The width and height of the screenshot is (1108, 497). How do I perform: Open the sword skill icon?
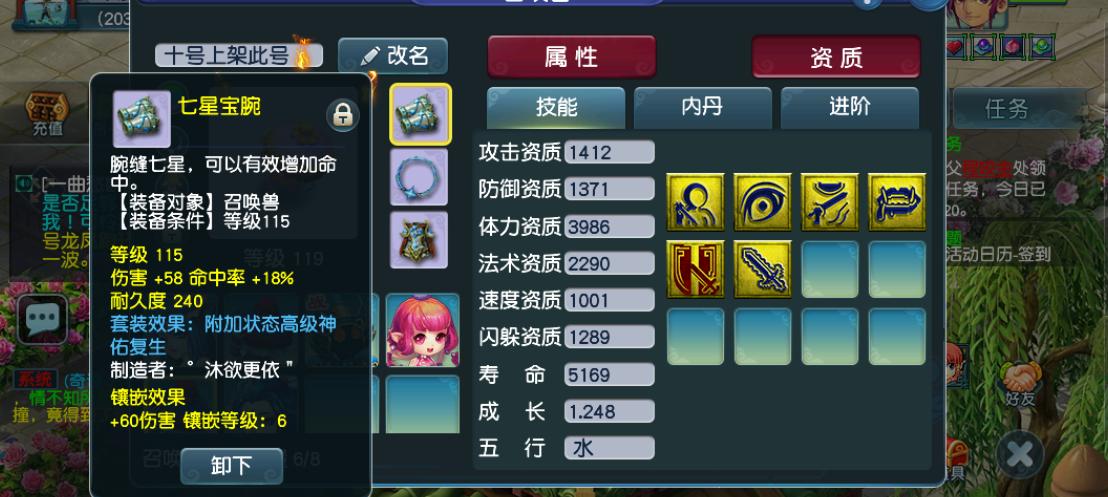(x=762, y=269)
